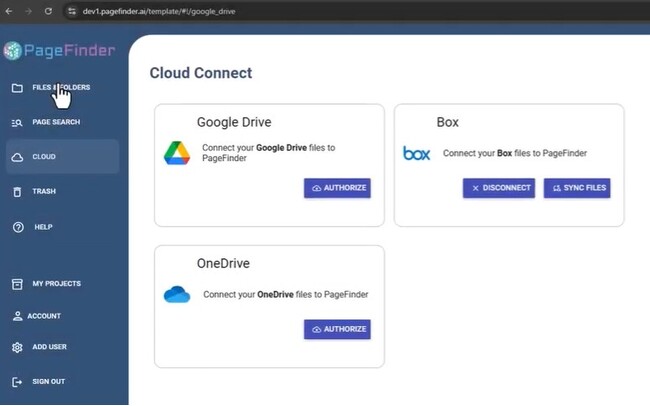The height and width of the screenshot is (406, 650).
Task: Authorize Google Drive connection
Action: click(337, 188)
